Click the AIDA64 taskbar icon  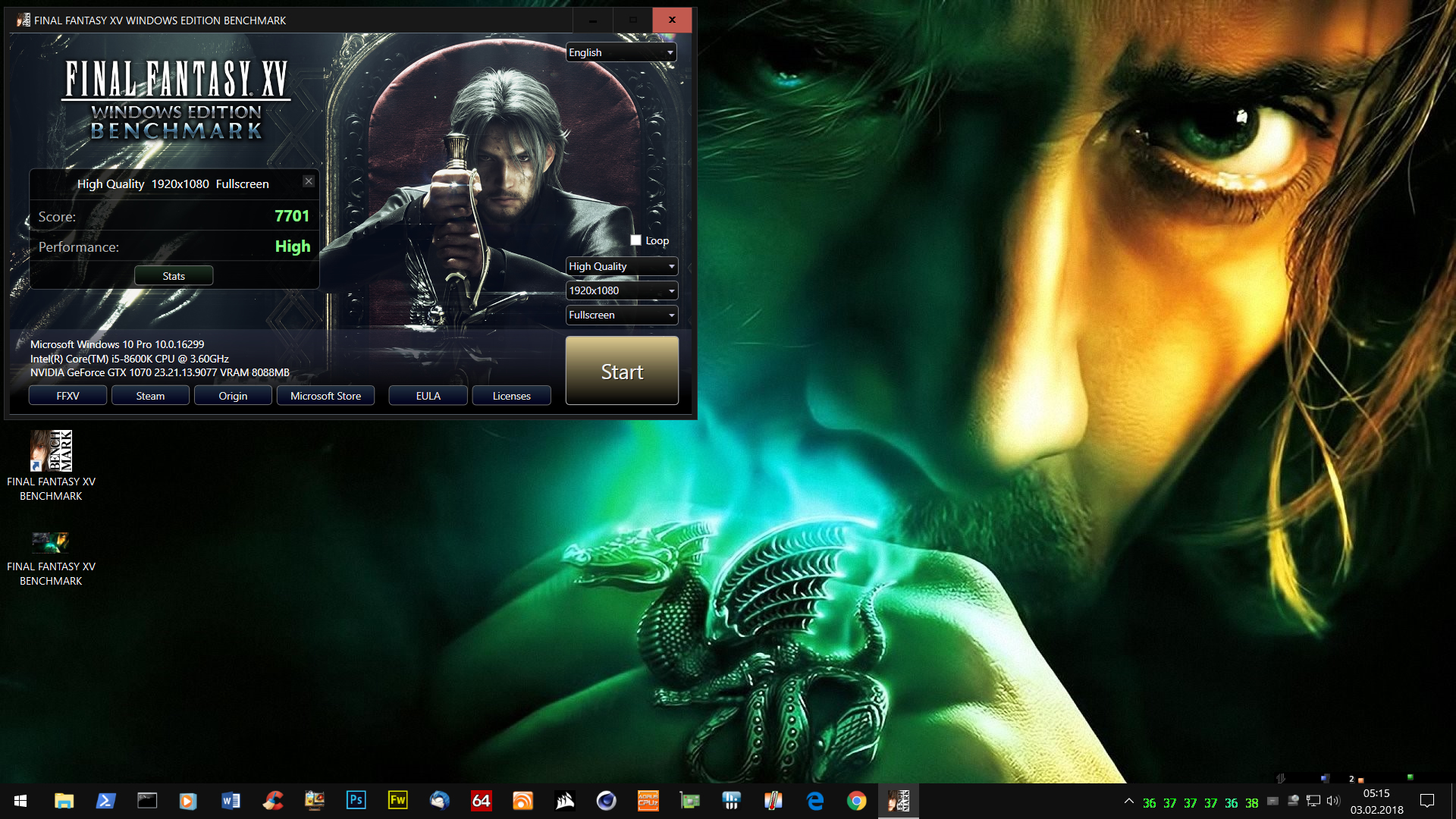(x=482, y=801)
